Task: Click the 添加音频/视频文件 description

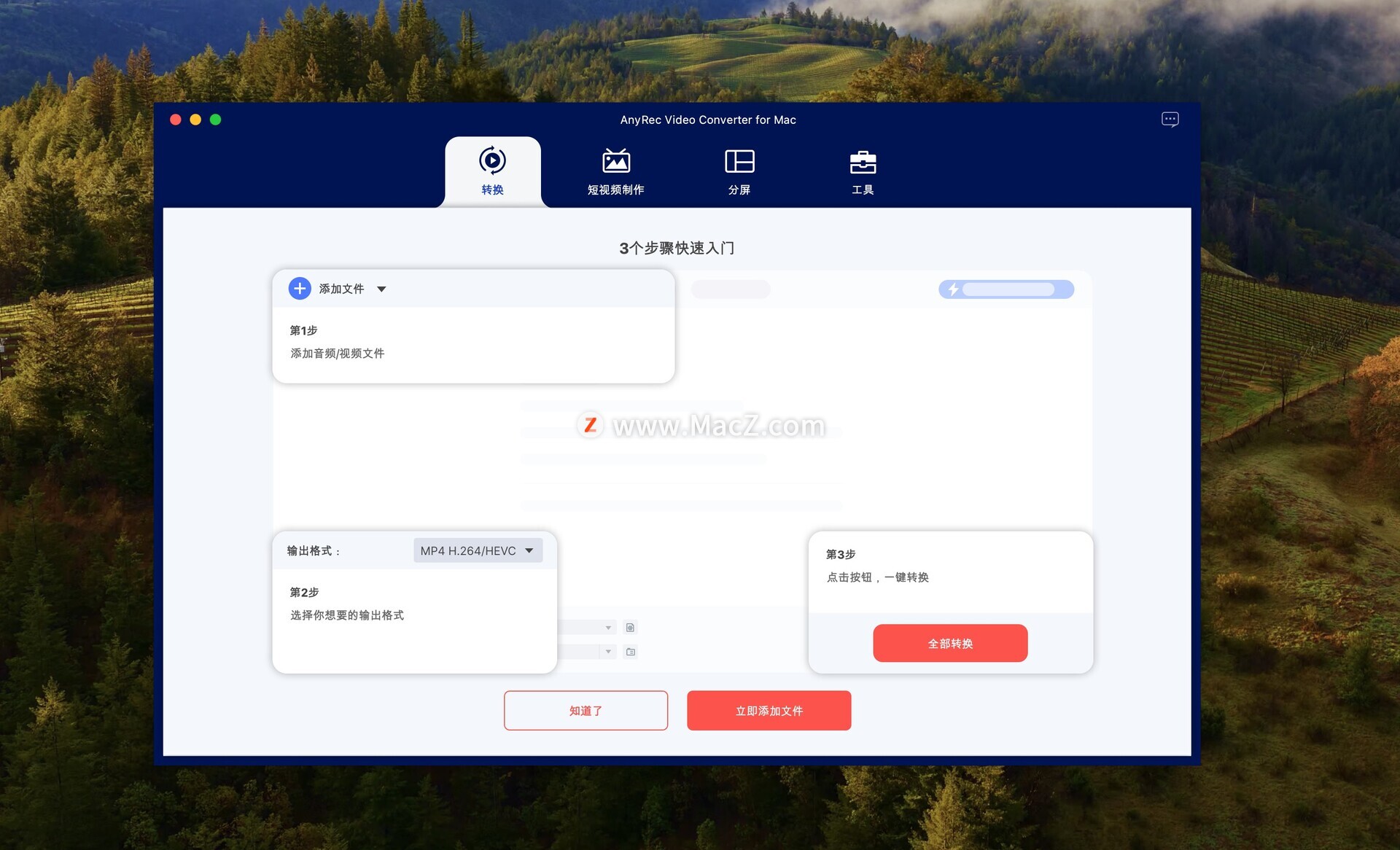Action: (x=337, y=353)
